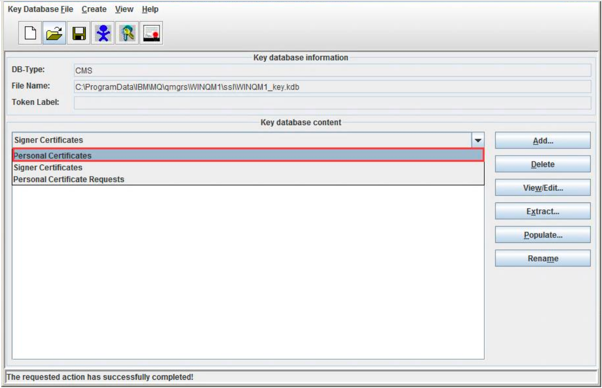
Task: Click the DB-Type: label
Action: (28, 69)
